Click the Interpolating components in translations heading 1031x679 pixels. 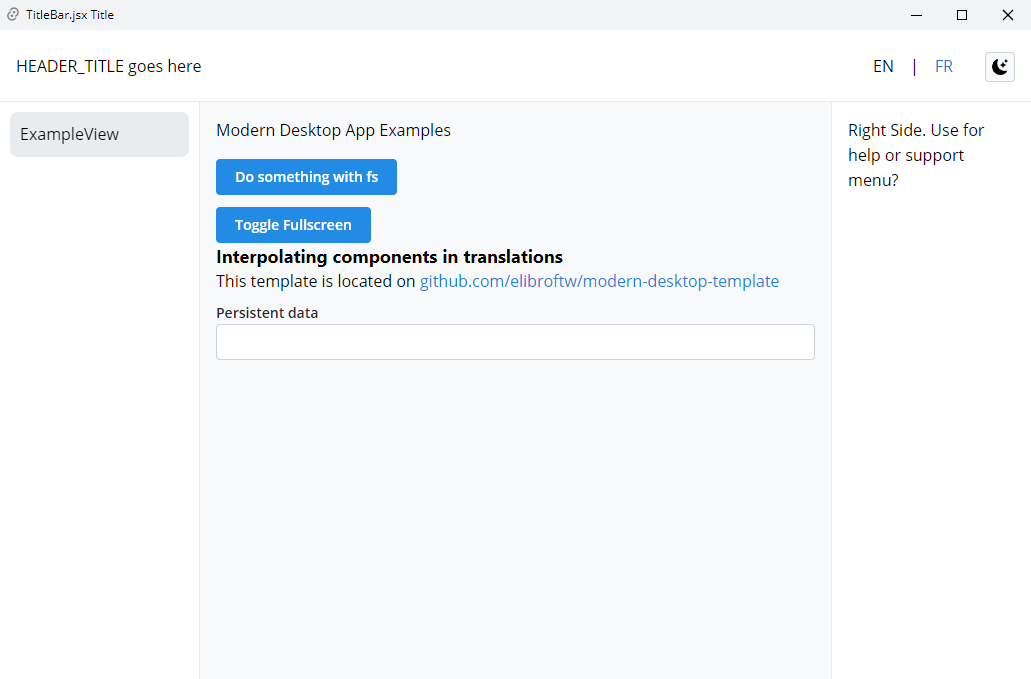click(389, 257)
